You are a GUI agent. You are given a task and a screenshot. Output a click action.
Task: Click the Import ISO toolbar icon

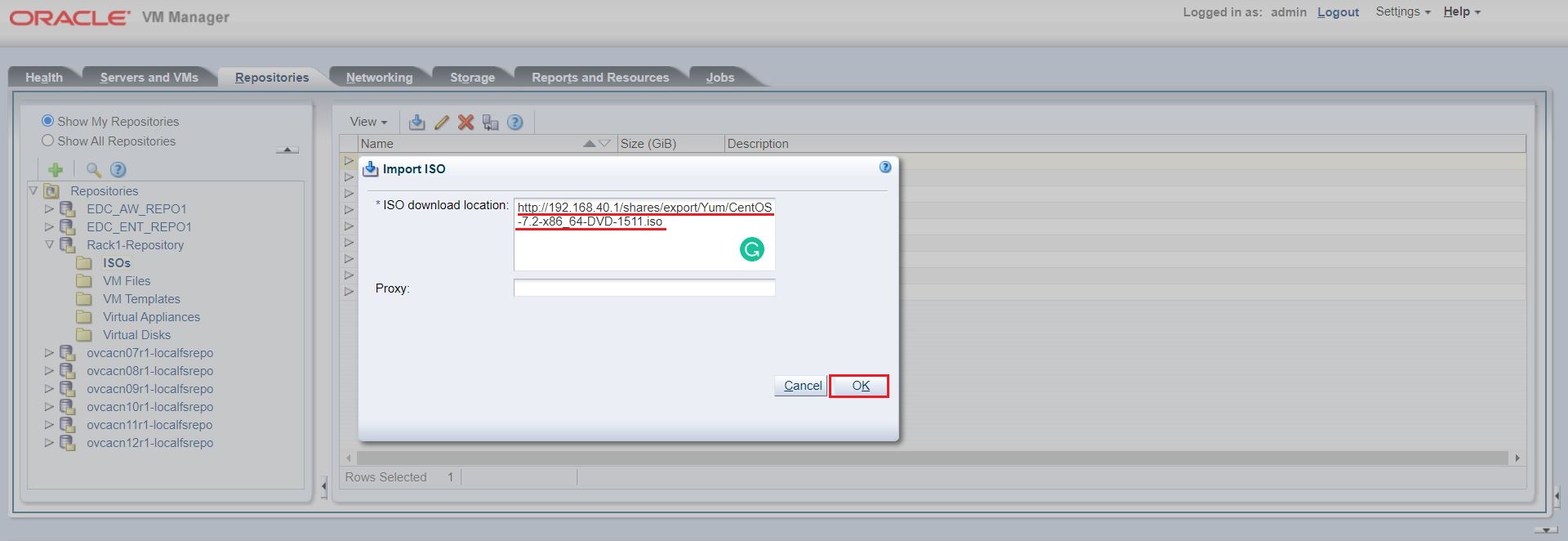416,122
